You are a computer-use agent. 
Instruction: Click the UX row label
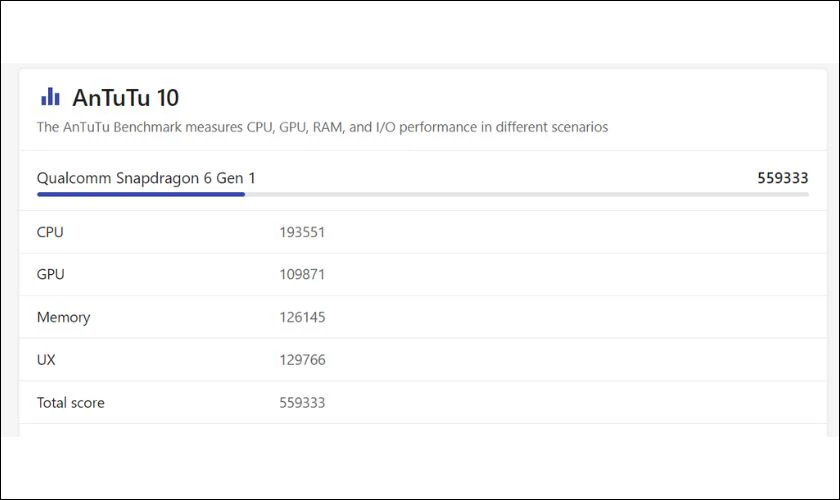46,360
